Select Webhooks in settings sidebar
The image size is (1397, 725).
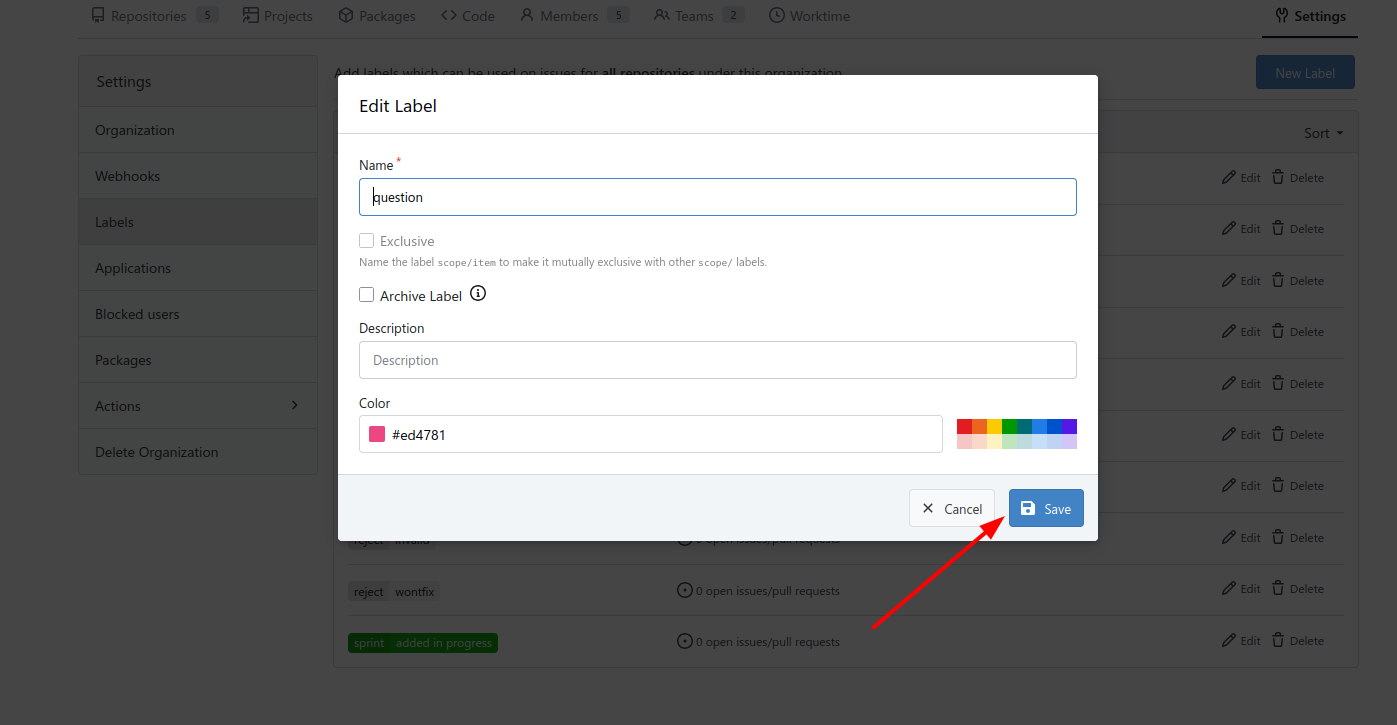(x=128, y=176)
